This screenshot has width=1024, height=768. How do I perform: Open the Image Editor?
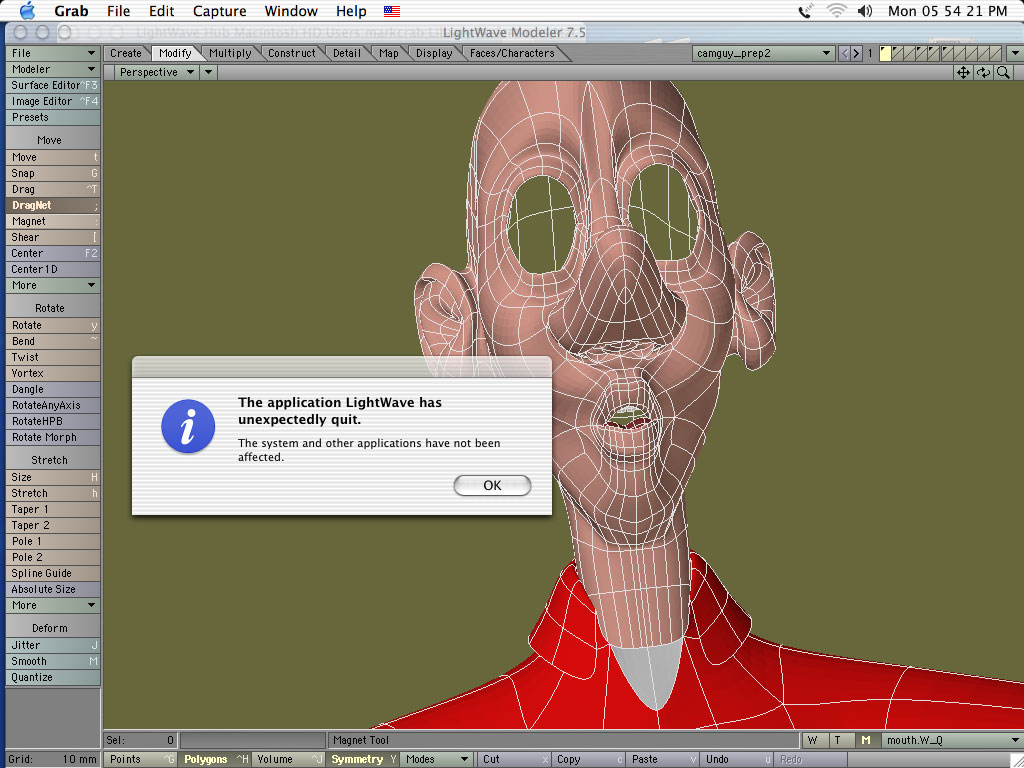[x=53, y=101]
